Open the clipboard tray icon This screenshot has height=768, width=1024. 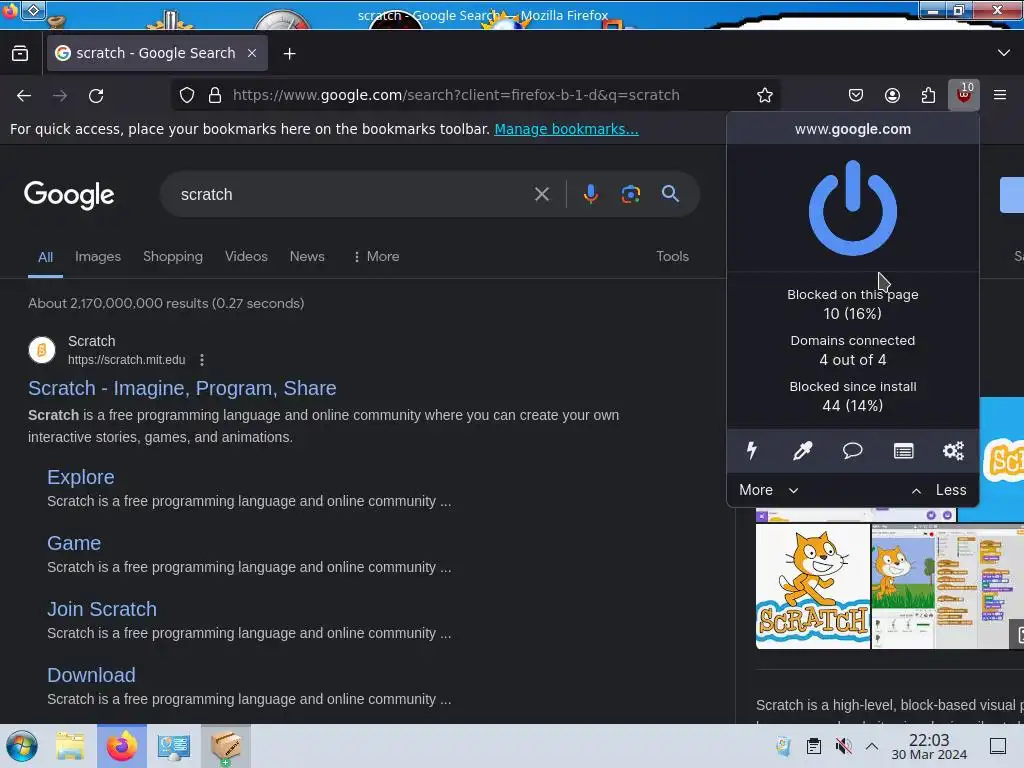tap(814, 746)
